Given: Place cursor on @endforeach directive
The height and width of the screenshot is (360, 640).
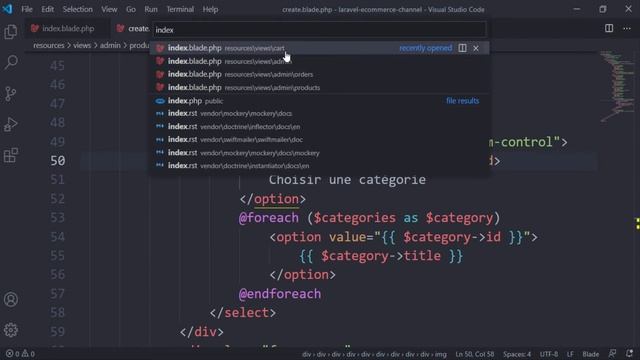Looking at the screenshot, I should pyautogui.click(x=280, y=294).
